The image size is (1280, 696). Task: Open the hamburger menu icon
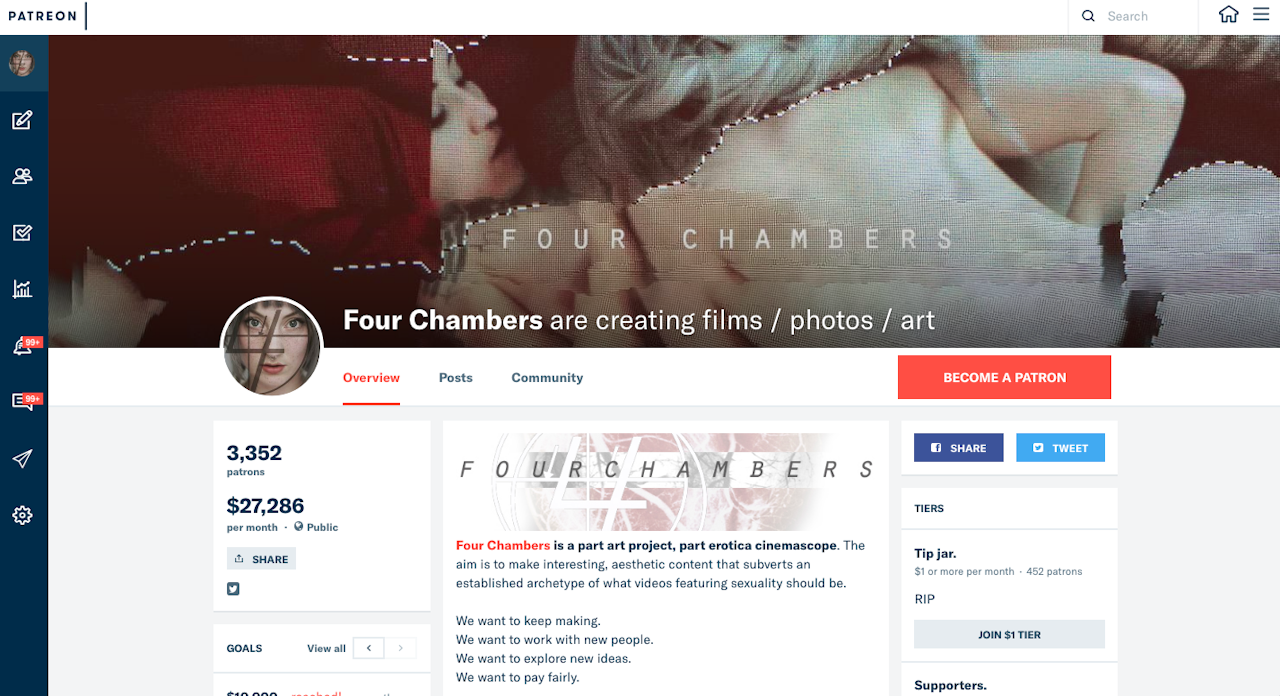tap(1261, 15)
